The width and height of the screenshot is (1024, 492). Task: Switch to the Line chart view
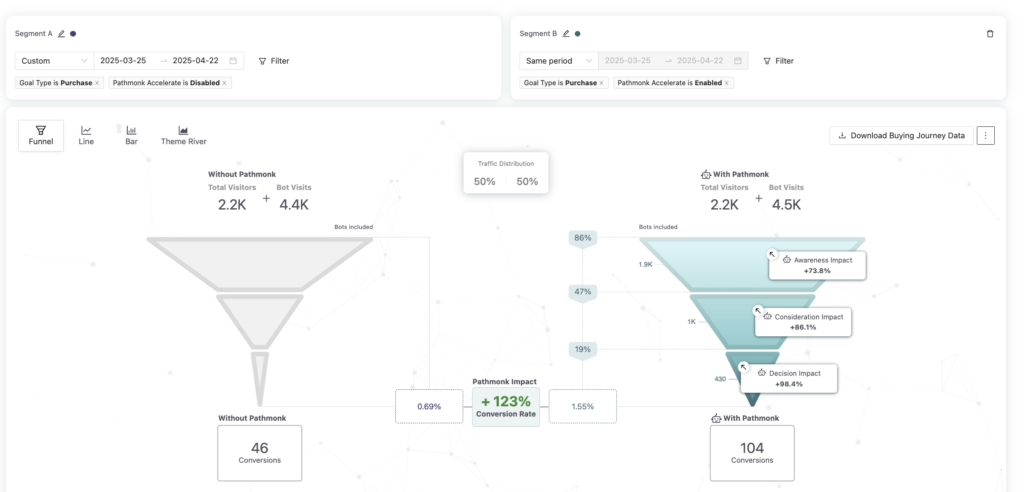[86, 135]
